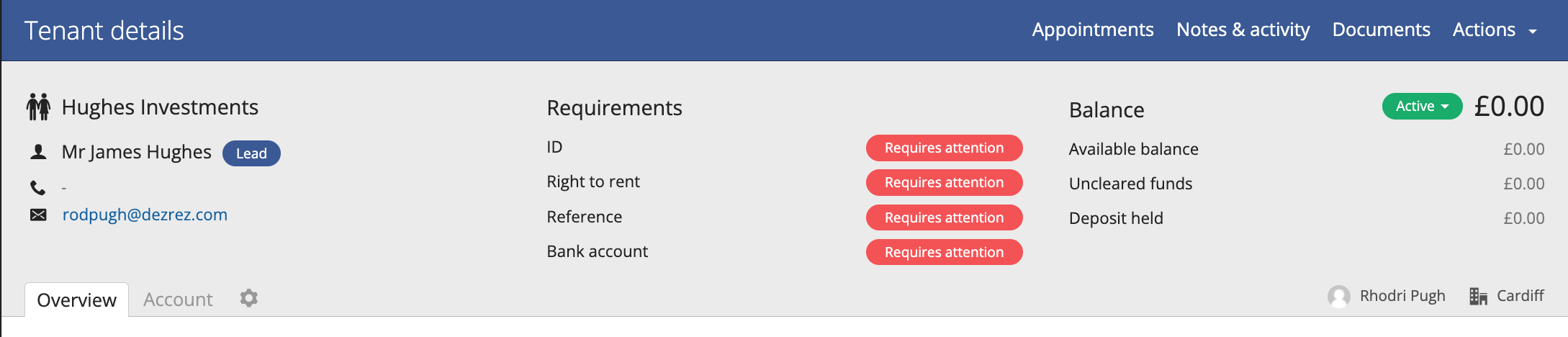
Task: Open the Documents section
Action: coord(1381,30)
